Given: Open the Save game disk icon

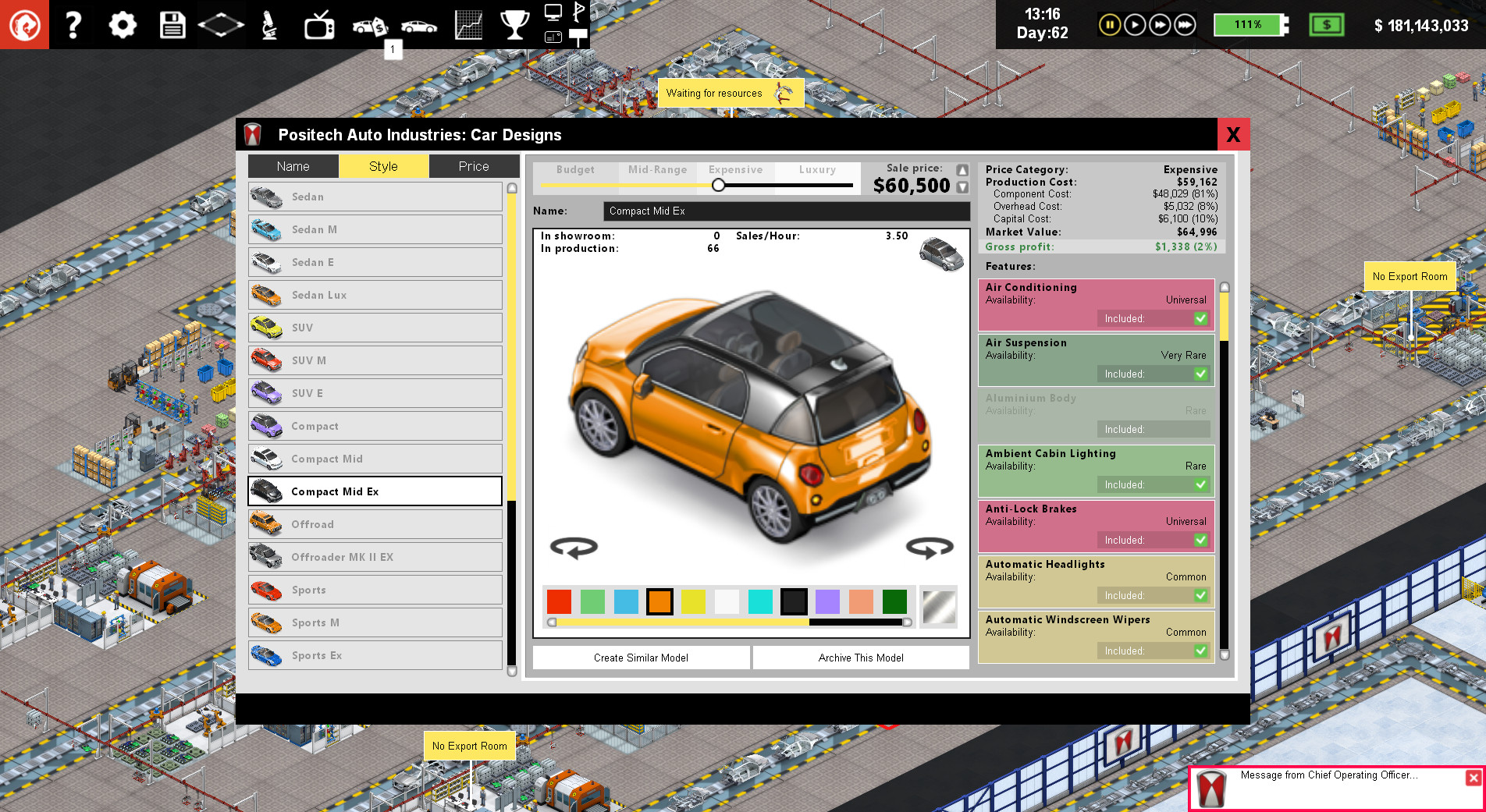Looking at the screenshot, I should coord(172,24).
